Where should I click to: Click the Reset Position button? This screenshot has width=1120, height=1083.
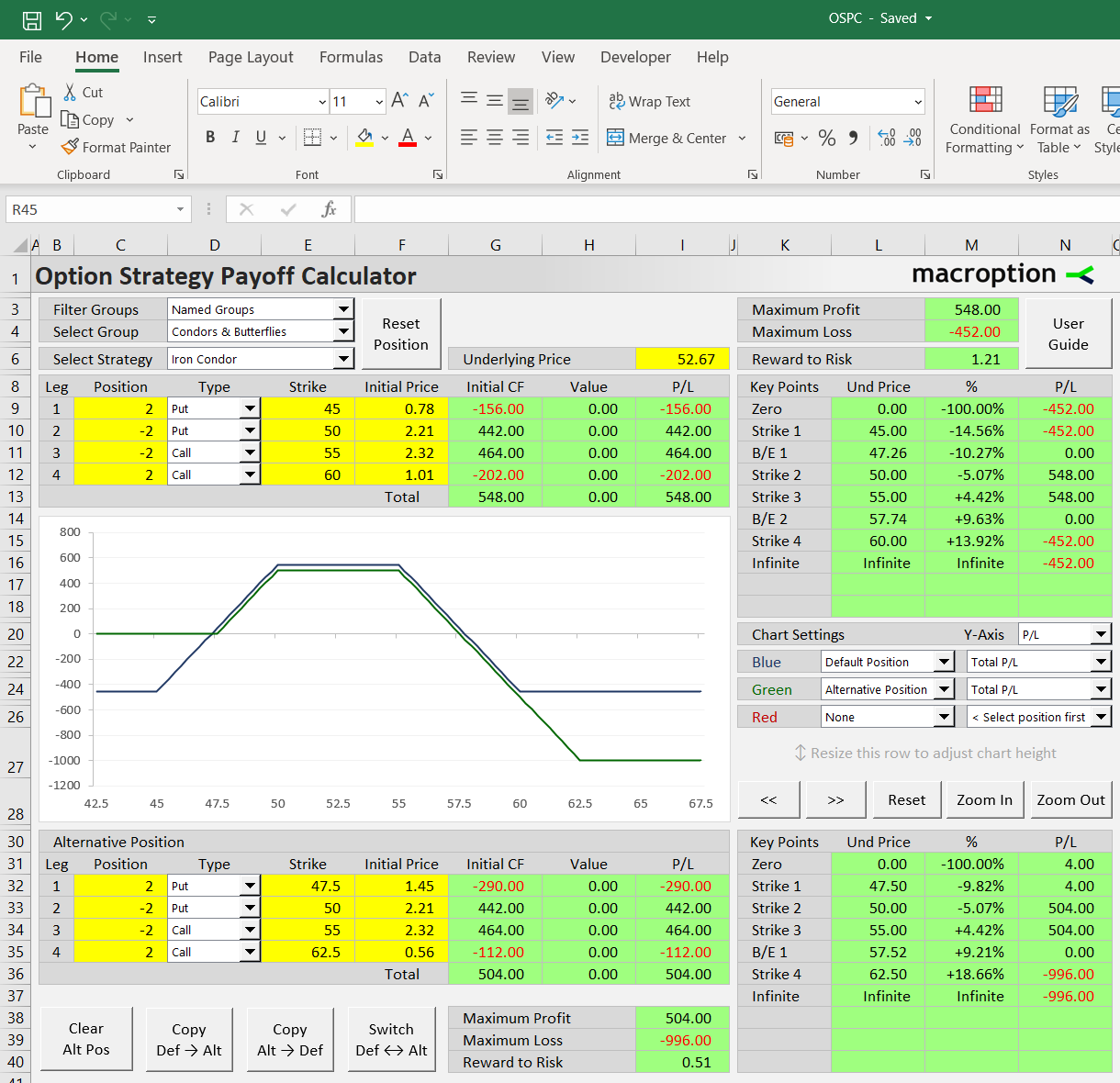pos(401,334)
